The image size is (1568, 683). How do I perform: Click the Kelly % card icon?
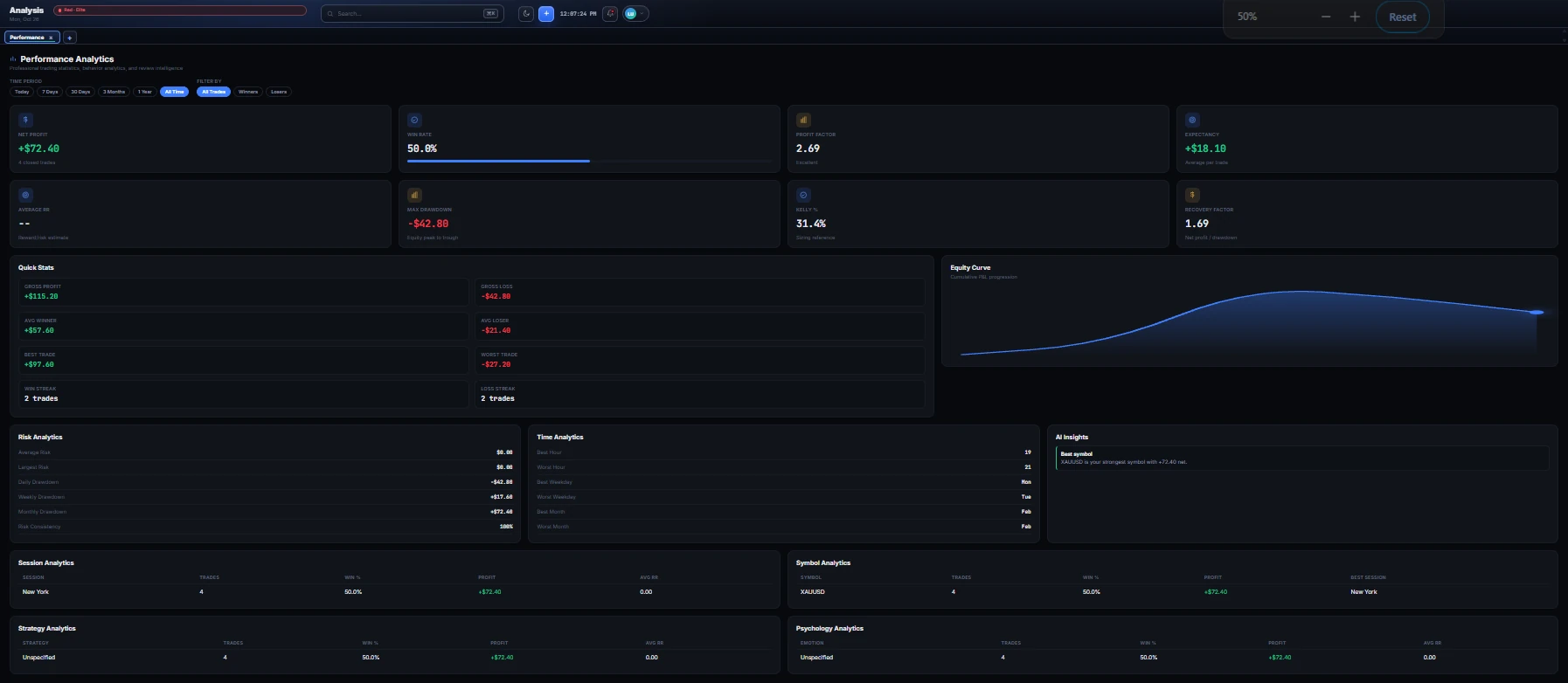803,195
